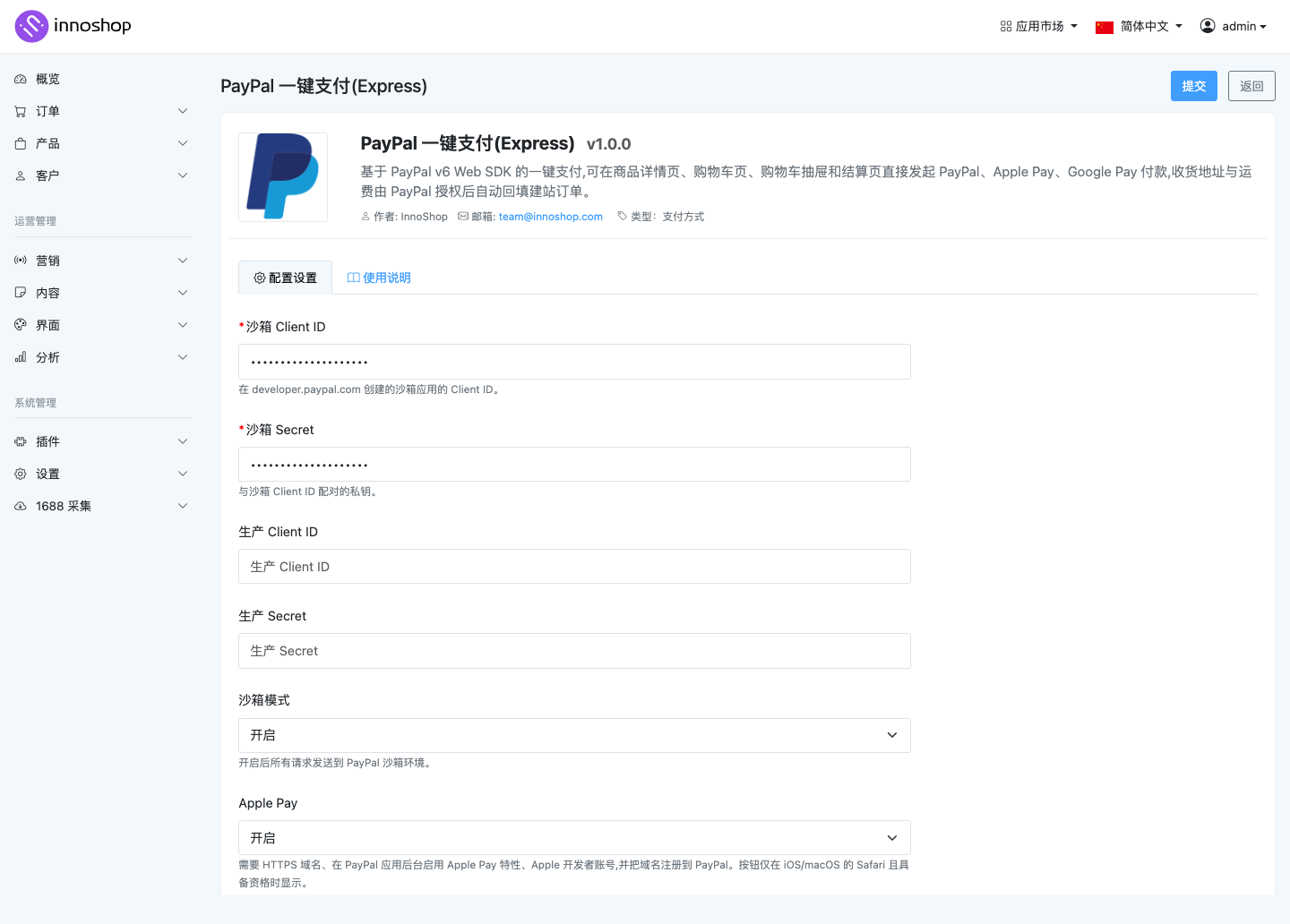Switch to the 使用说明 tab

379,278
